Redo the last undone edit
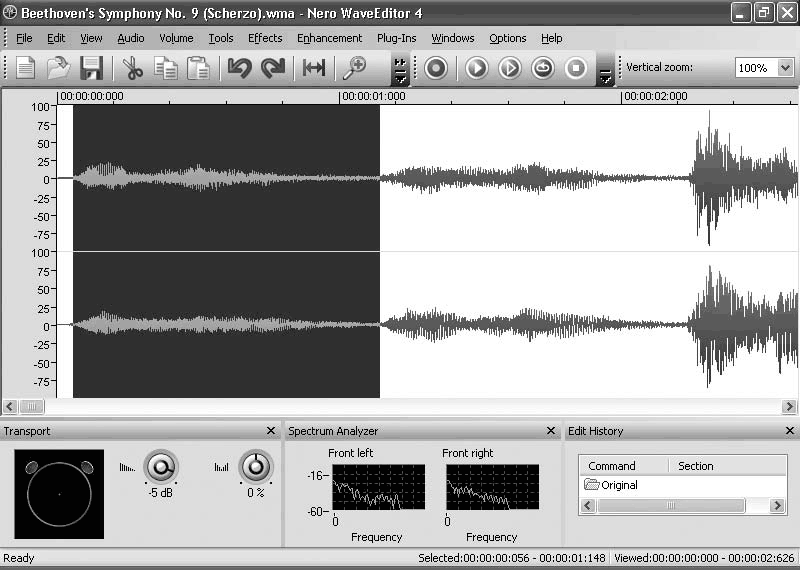This screenshot has height=570, width=800. click(x=273, y=68)
